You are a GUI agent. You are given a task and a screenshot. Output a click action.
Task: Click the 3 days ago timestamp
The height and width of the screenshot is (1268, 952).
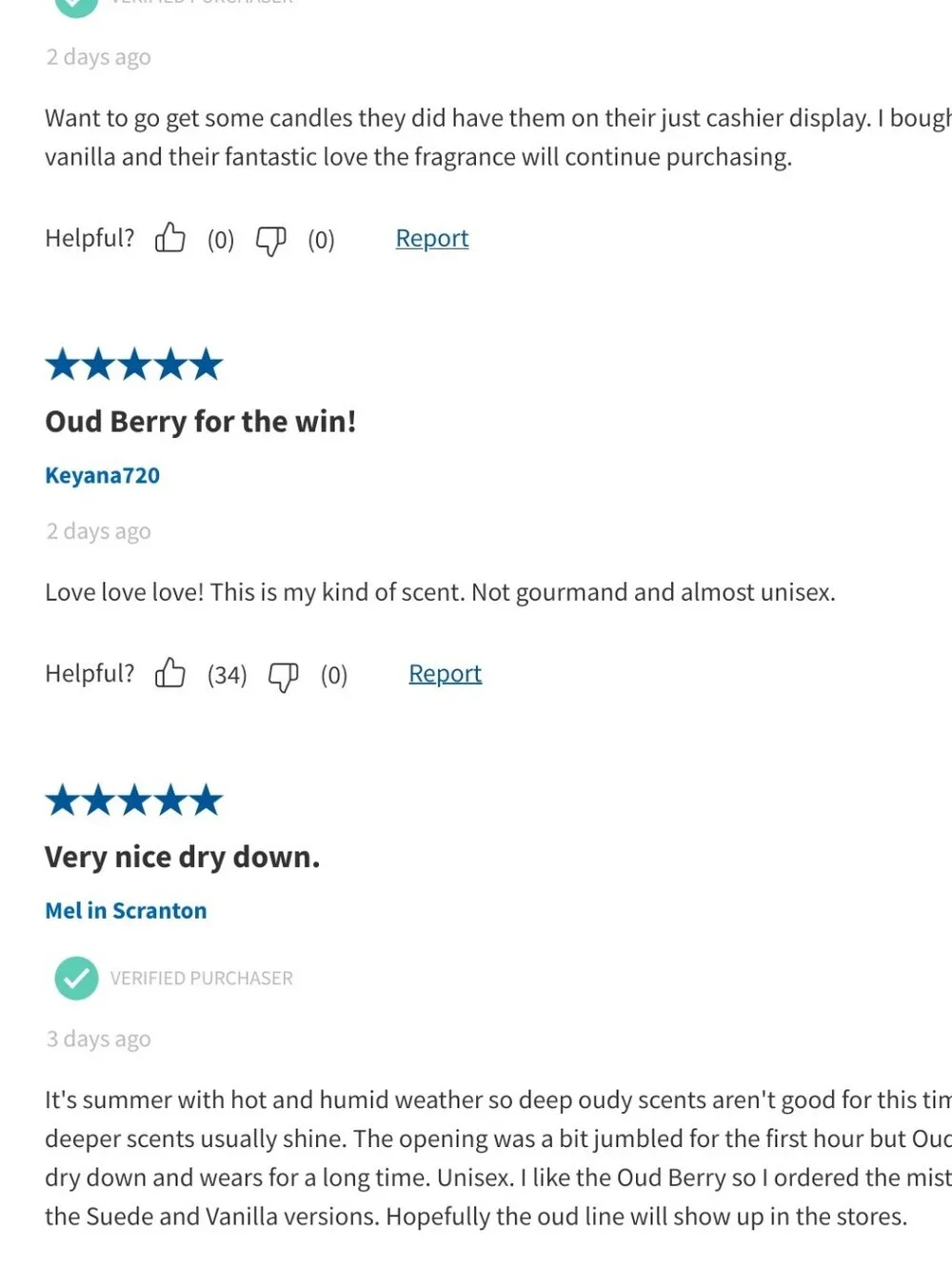click(99, 1039)
